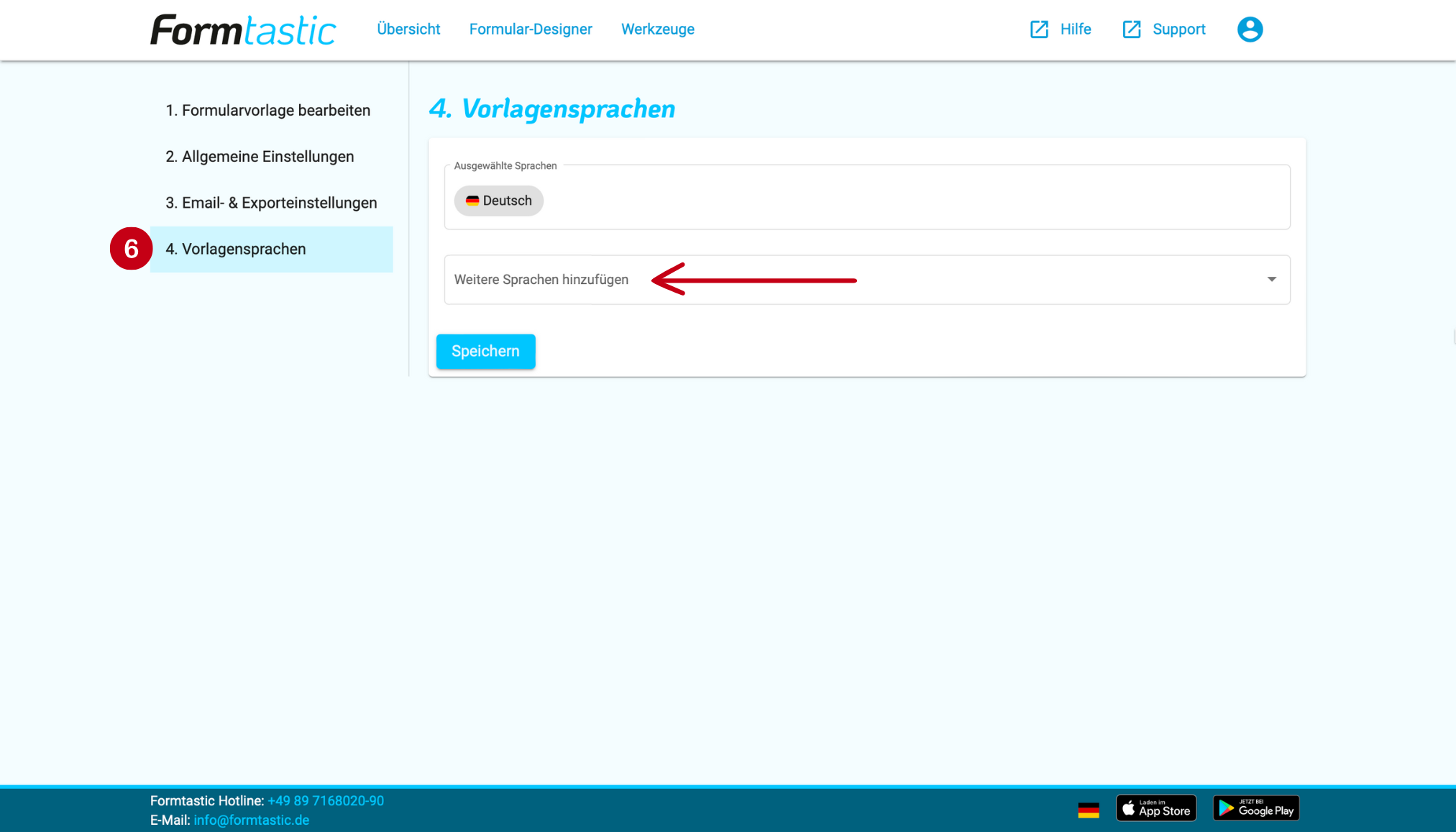Select step 1 Formularvorlage bearbeiten
This screenshot has width=1456, height=832.
pos(272,111)
